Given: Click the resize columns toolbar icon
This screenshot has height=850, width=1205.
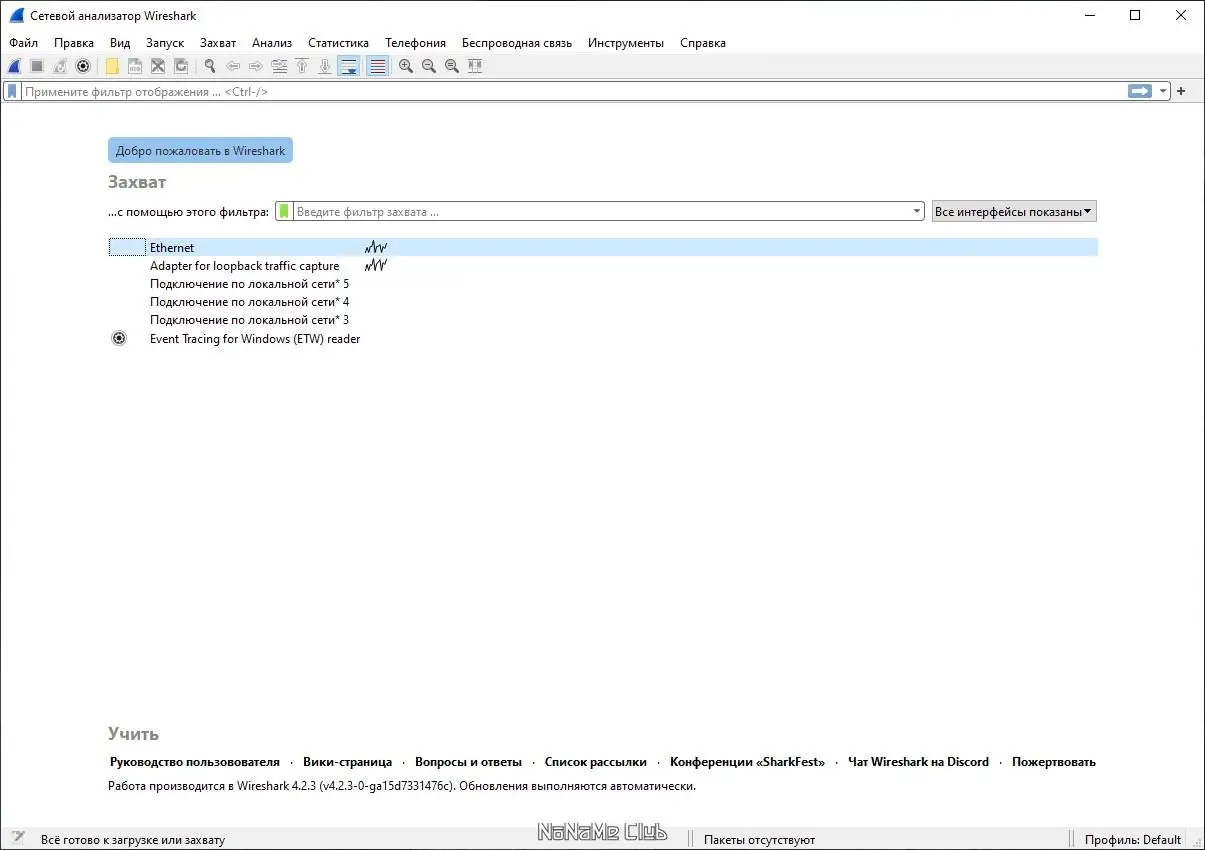Looking at the screenshot, I should tap(475, 66).
